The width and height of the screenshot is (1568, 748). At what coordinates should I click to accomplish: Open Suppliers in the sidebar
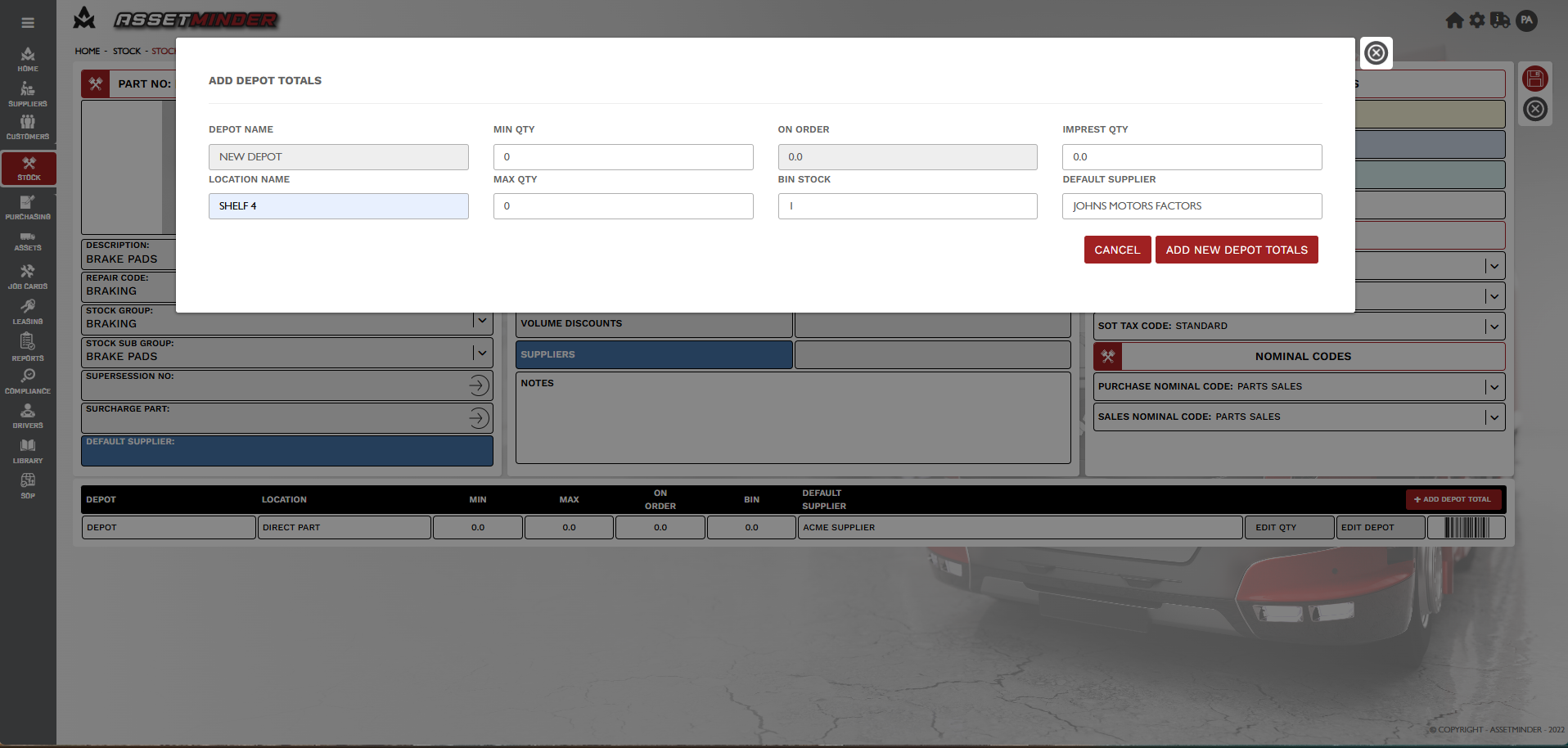[x=28, y=94]
